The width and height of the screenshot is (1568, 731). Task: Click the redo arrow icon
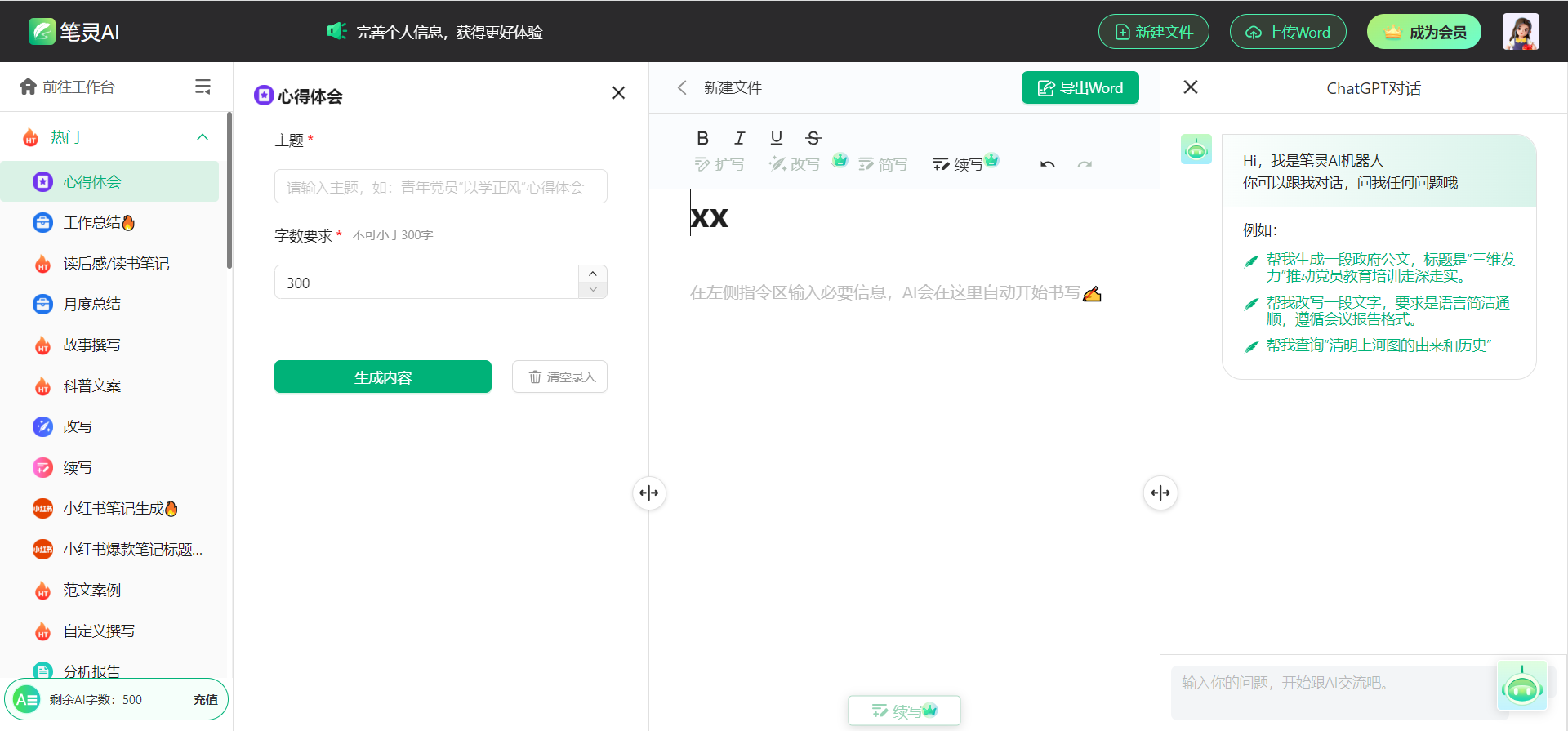pyautogui.click(x=1084, y=164)
